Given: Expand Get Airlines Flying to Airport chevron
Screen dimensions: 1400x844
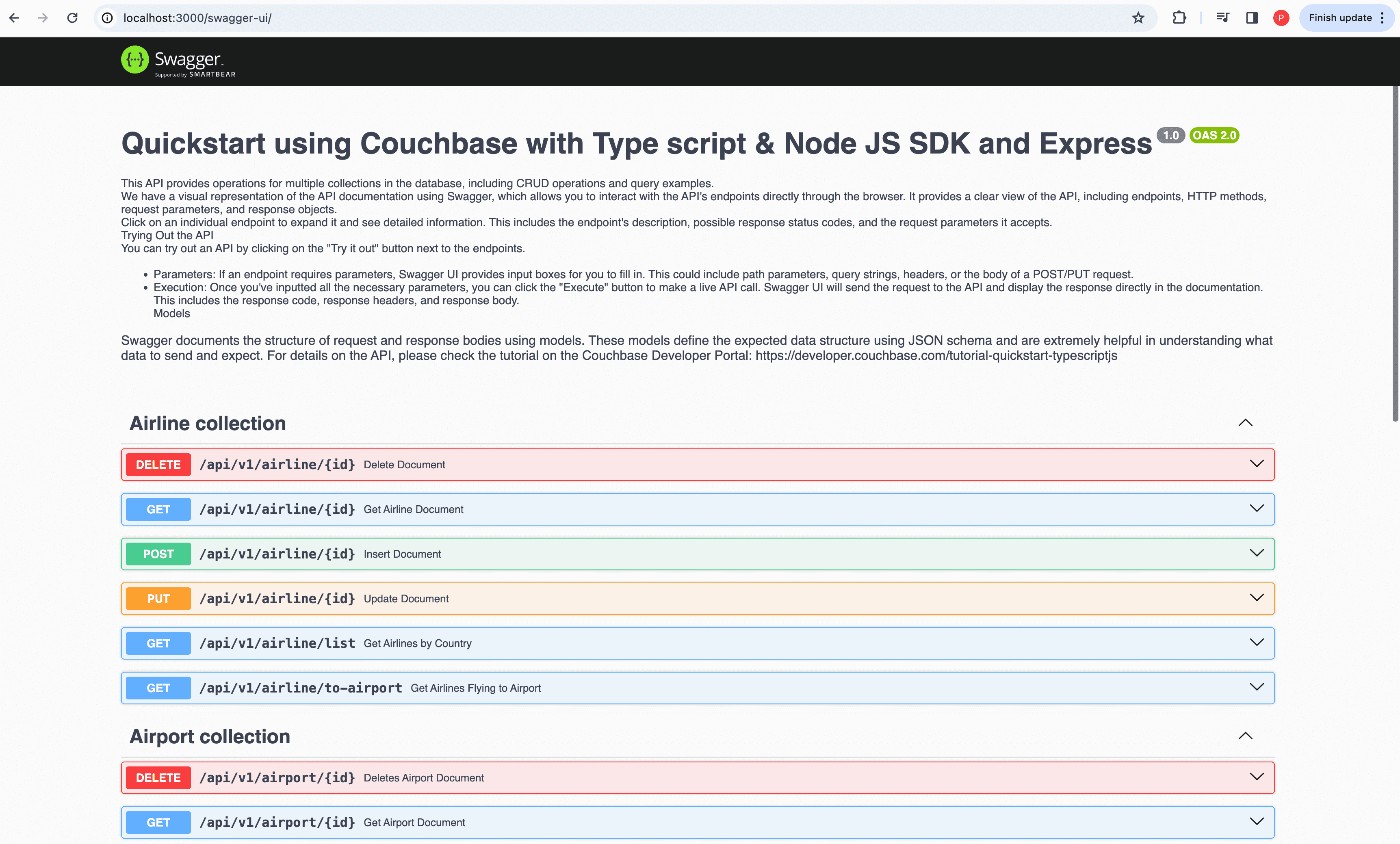Looking at the screenshot, I should [x=1256, y=687].
